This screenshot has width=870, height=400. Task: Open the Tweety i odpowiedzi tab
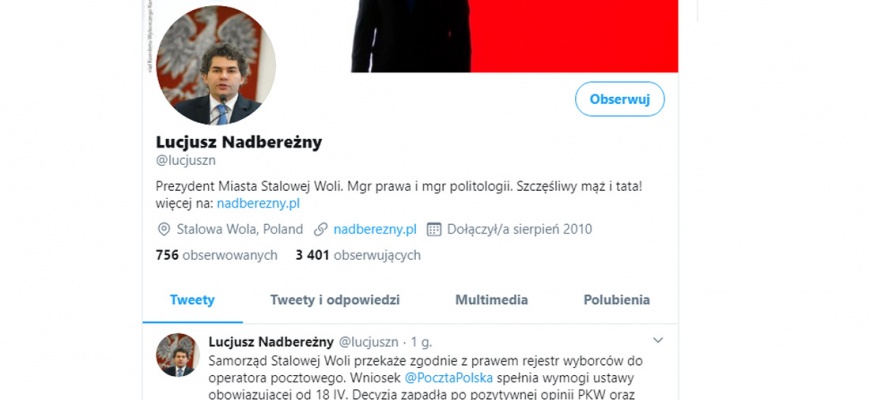(335, 300)
